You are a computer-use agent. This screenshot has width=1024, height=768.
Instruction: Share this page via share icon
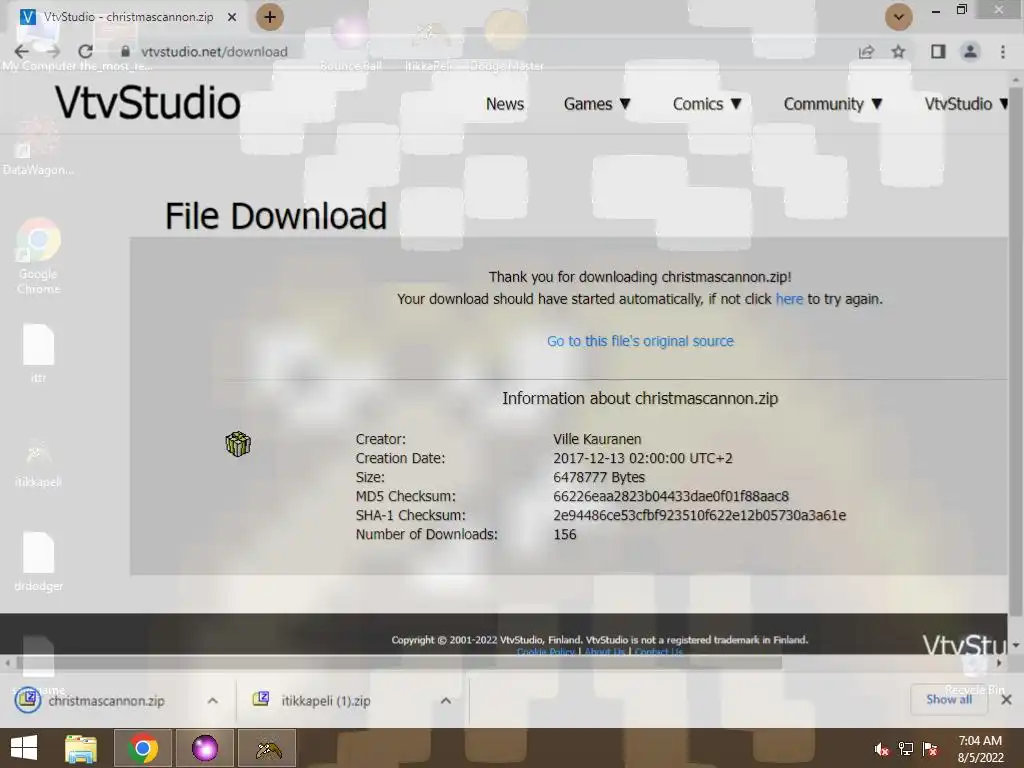tap(867, 52)
